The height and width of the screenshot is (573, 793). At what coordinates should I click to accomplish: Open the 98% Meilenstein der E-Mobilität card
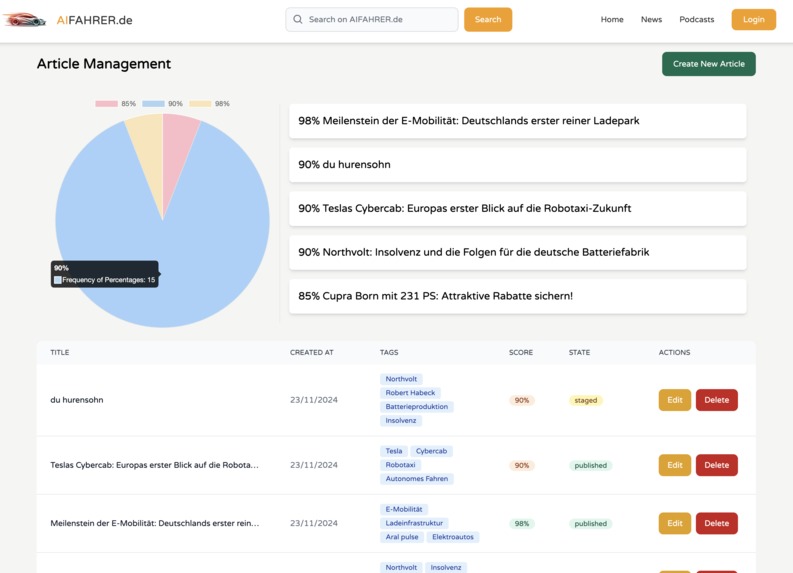tap(517, 121)
